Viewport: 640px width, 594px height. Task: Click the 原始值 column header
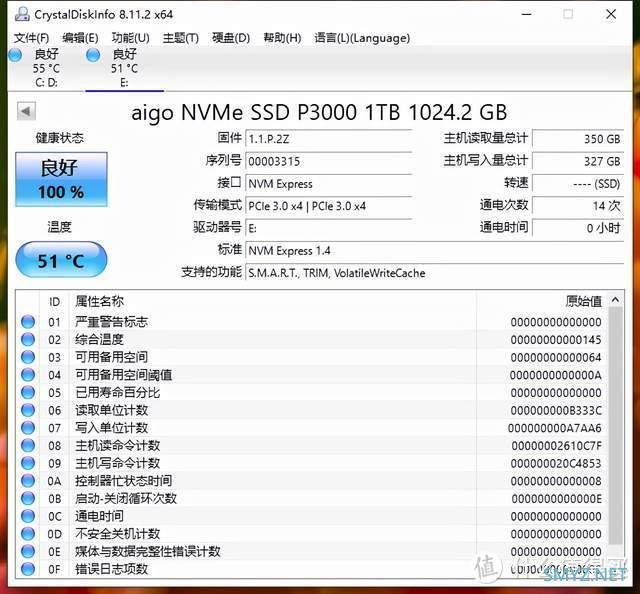click(584, 302)
